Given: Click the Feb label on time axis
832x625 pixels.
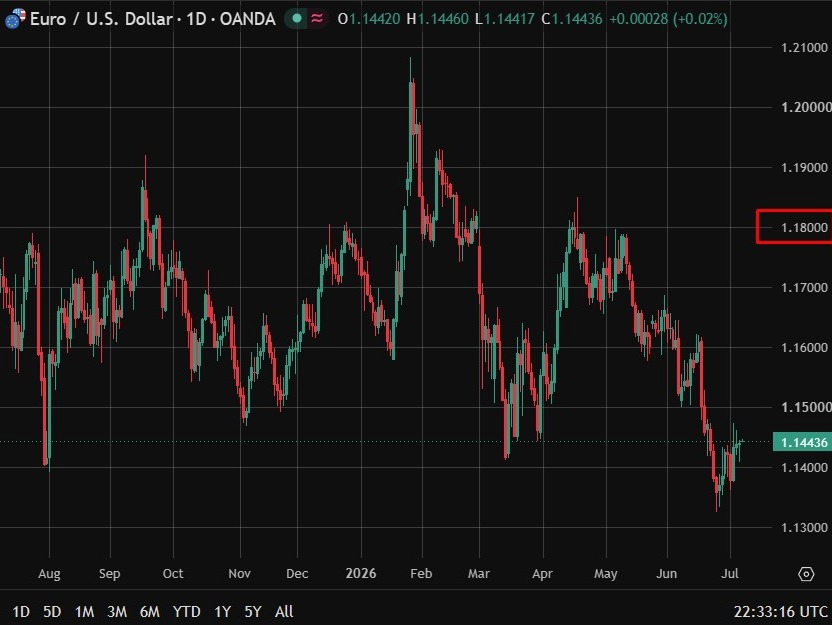Looking at the screenshot, I should 421,574.
